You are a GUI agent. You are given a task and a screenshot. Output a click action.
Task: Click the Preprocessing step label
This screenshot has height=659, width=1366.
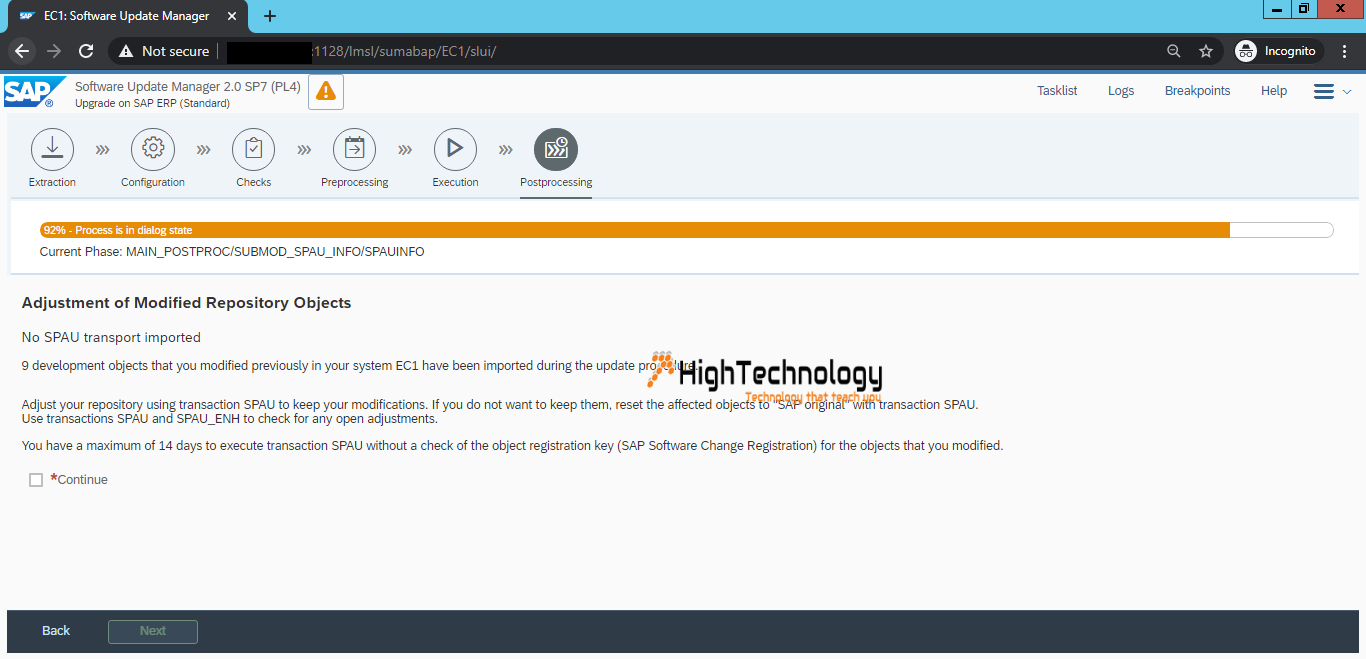click(x=355, y=182)
